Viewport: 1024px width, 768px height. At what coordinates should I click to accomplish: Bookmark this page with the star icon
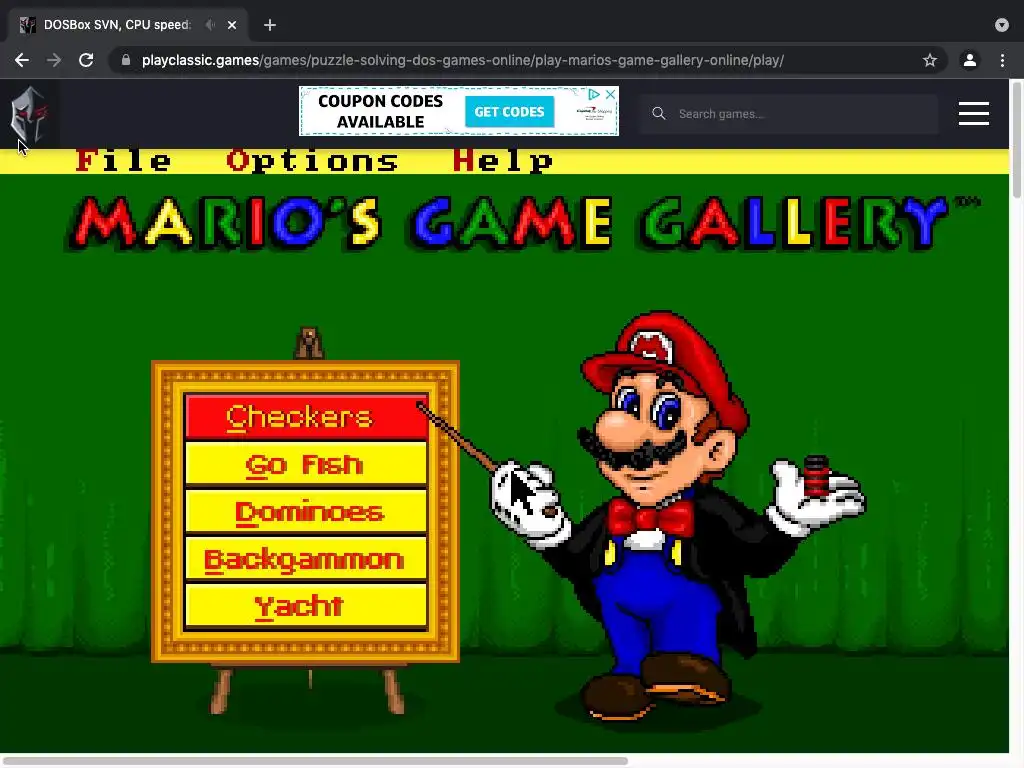[930, 60]
